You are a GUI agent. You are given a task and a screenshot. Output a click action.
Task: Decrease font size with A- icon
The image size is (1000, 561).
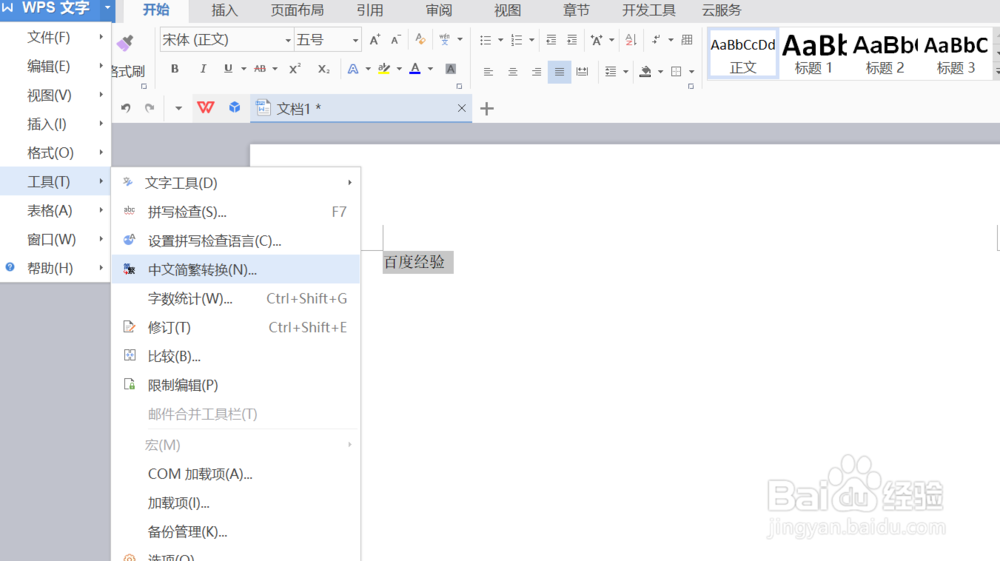[395, 40]
